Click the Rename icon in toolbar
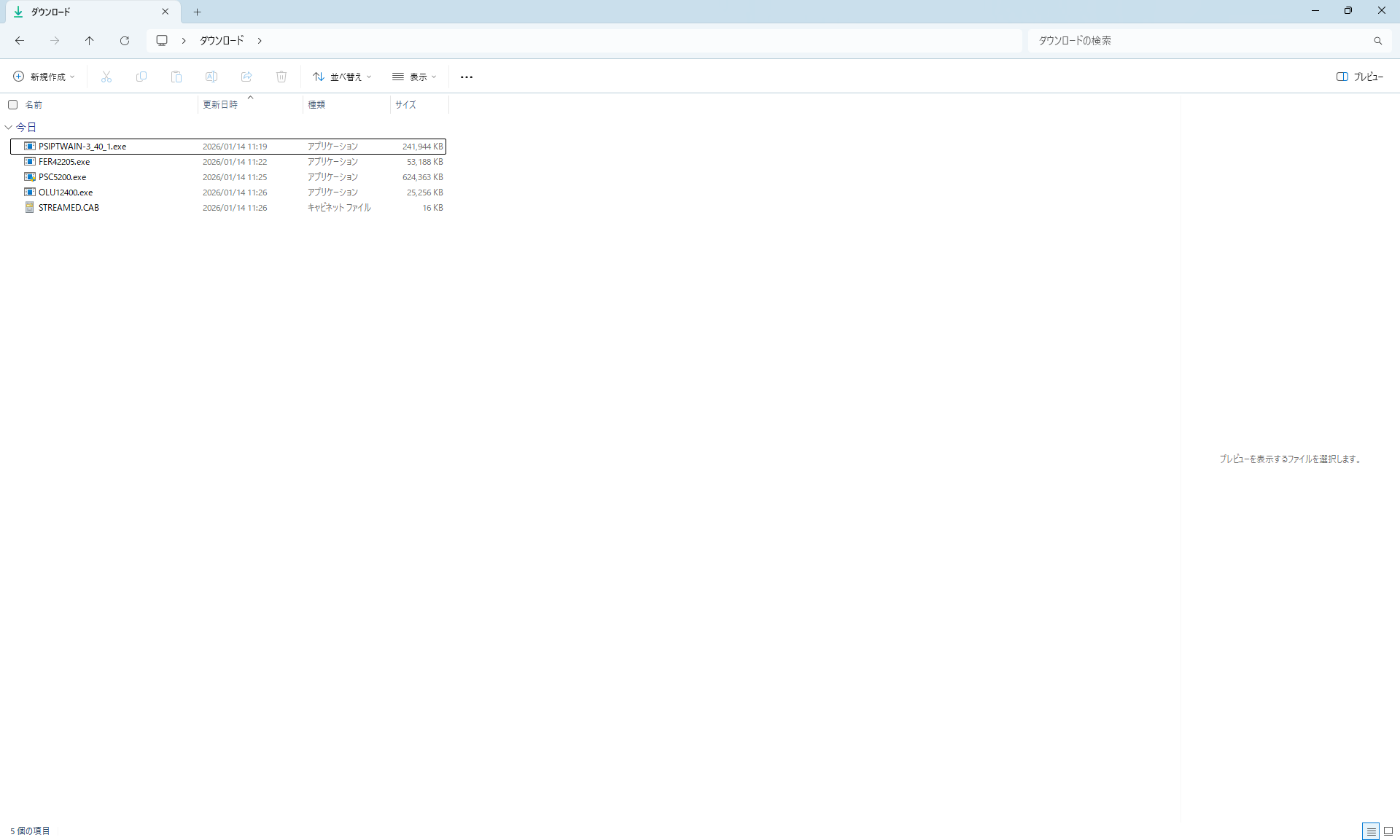The height and width of the screenshot is (840, 1400). 211,77
